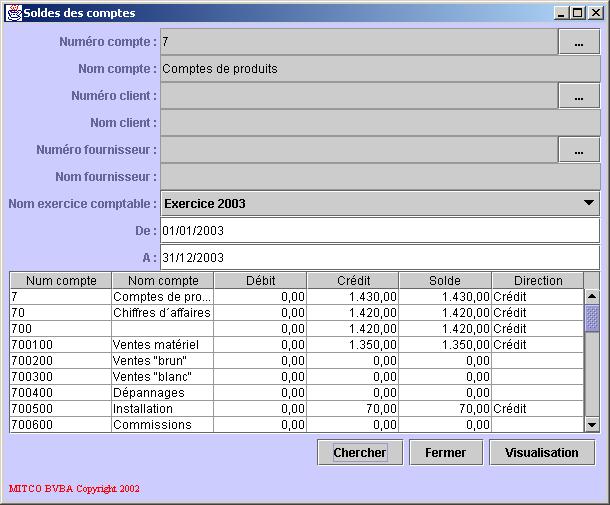
Task: Click the Chercher button
Action: (x=360, y=452)
